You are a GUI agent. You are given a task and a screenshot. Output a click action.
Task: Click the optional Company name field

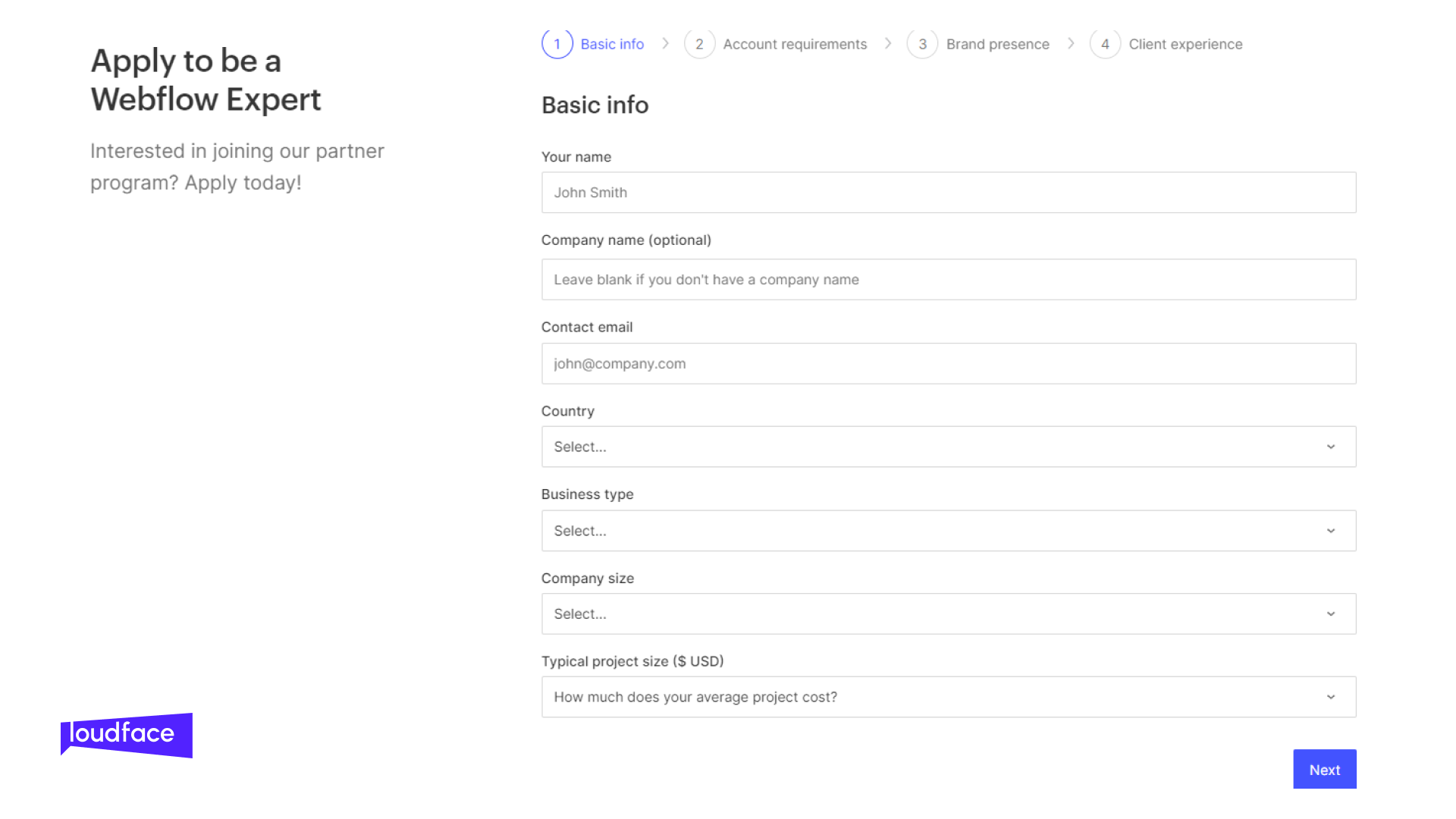coord(948,279)
